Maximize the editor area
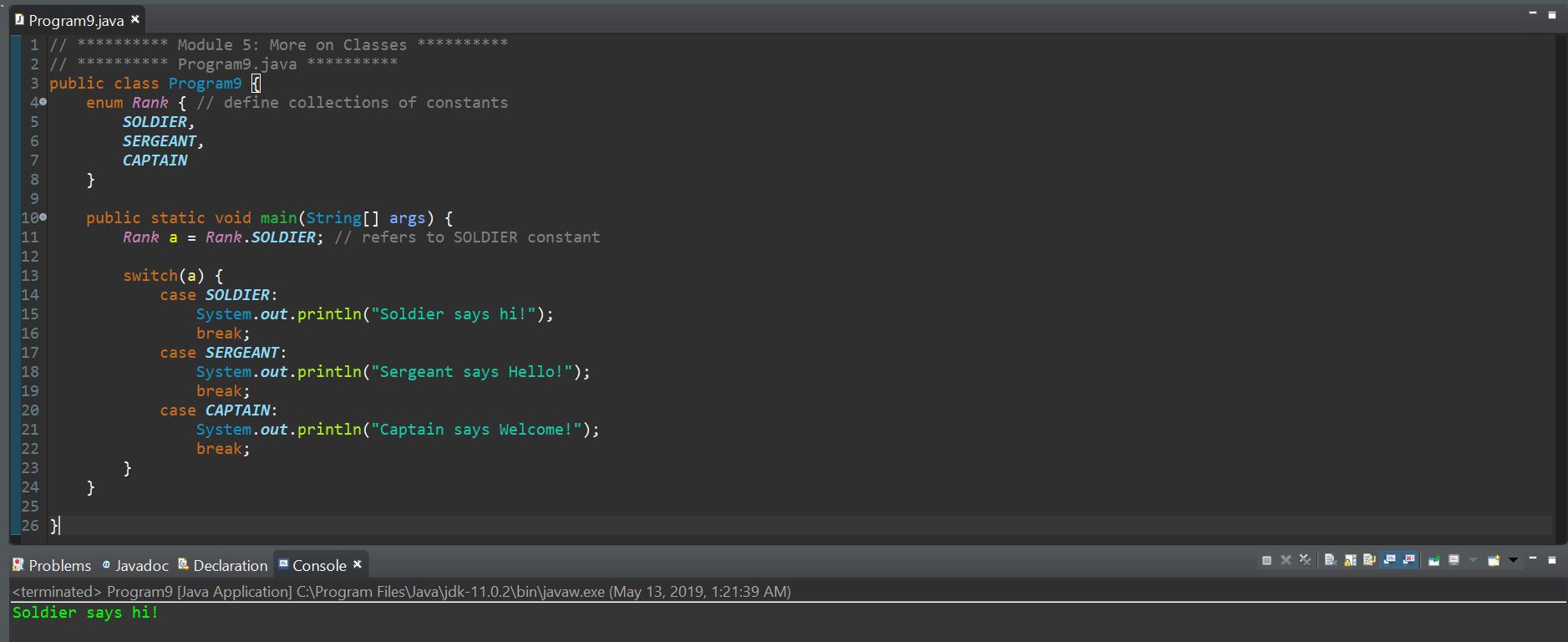 coord(1552,14)
